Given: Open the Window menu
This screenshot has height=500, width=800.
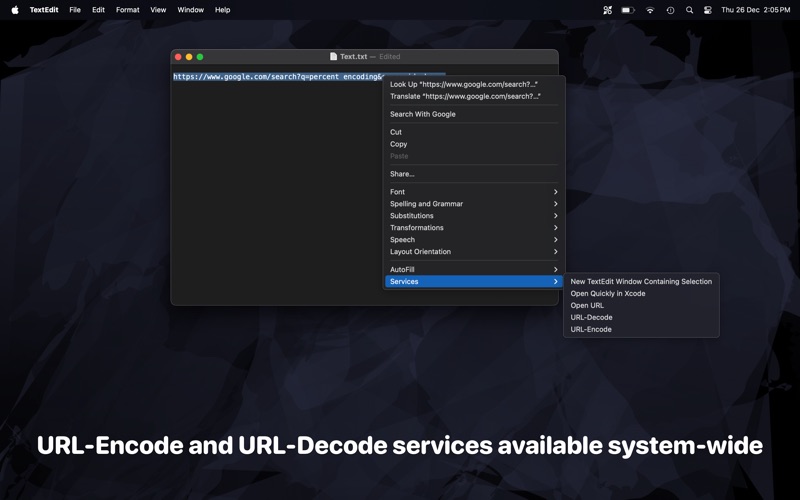Looking at the screenshot, I should [190, 10].
